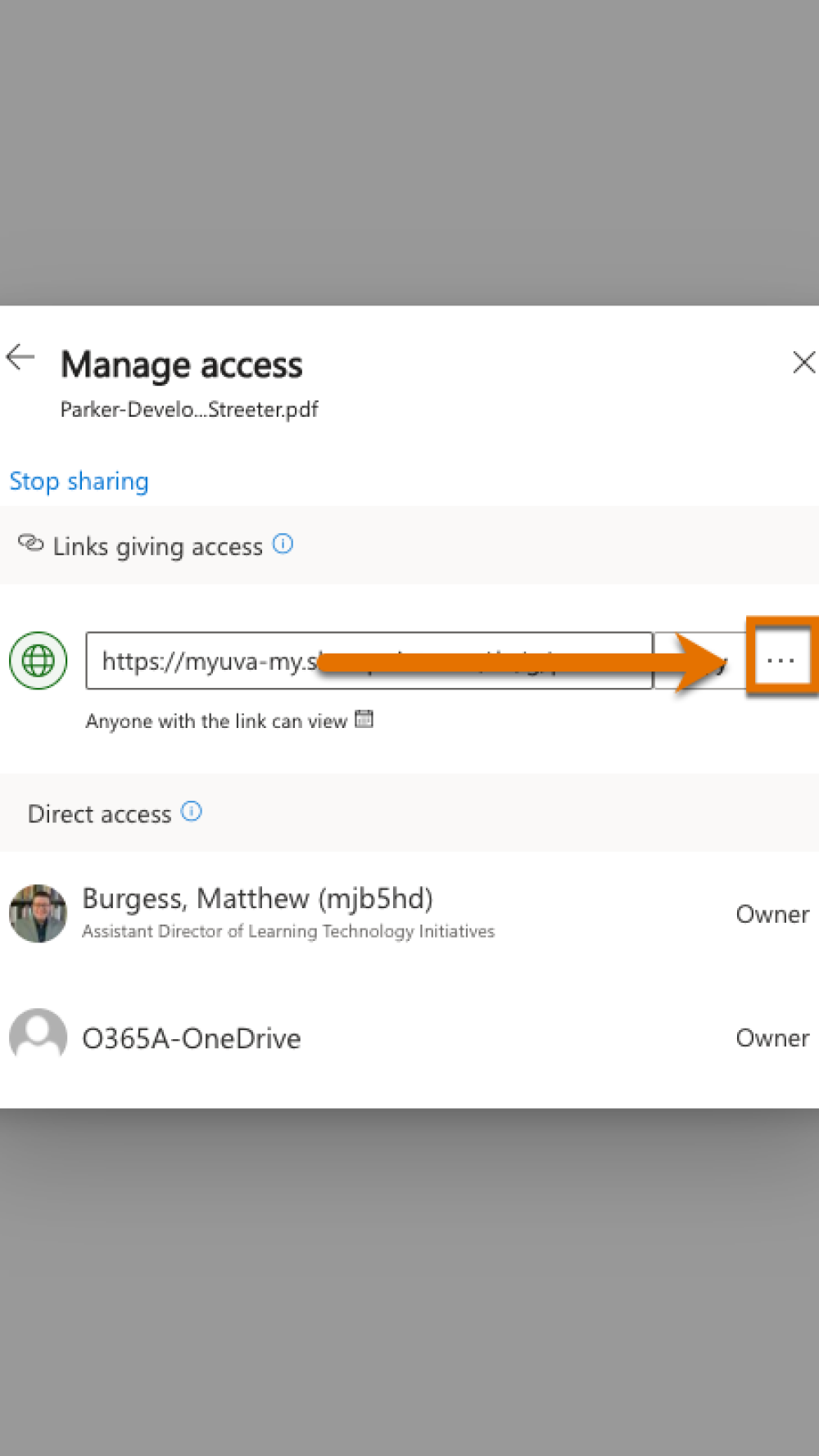Open the Owner permission for O365A-OneDrive
The width and height of the screenshot is (819, 1456).
(772, 1038)
